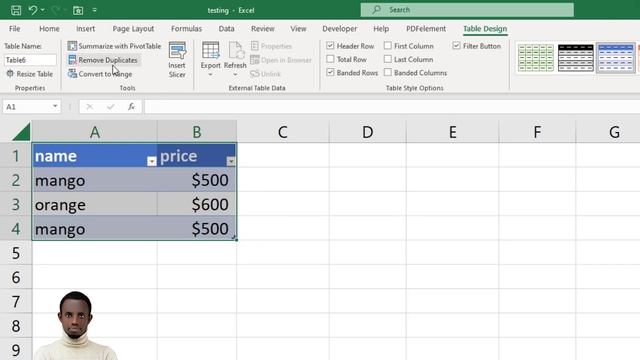The image size is (640, 360).
Task: Apply the blue banded table style
Action: 616,58
